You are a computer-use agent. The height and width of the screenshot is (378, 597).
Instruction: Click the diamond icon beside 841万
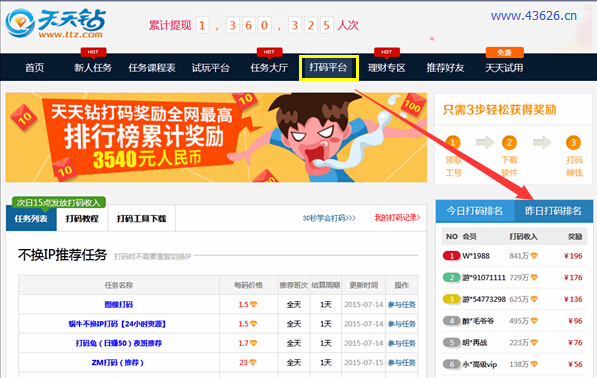(x=534, y=256)
